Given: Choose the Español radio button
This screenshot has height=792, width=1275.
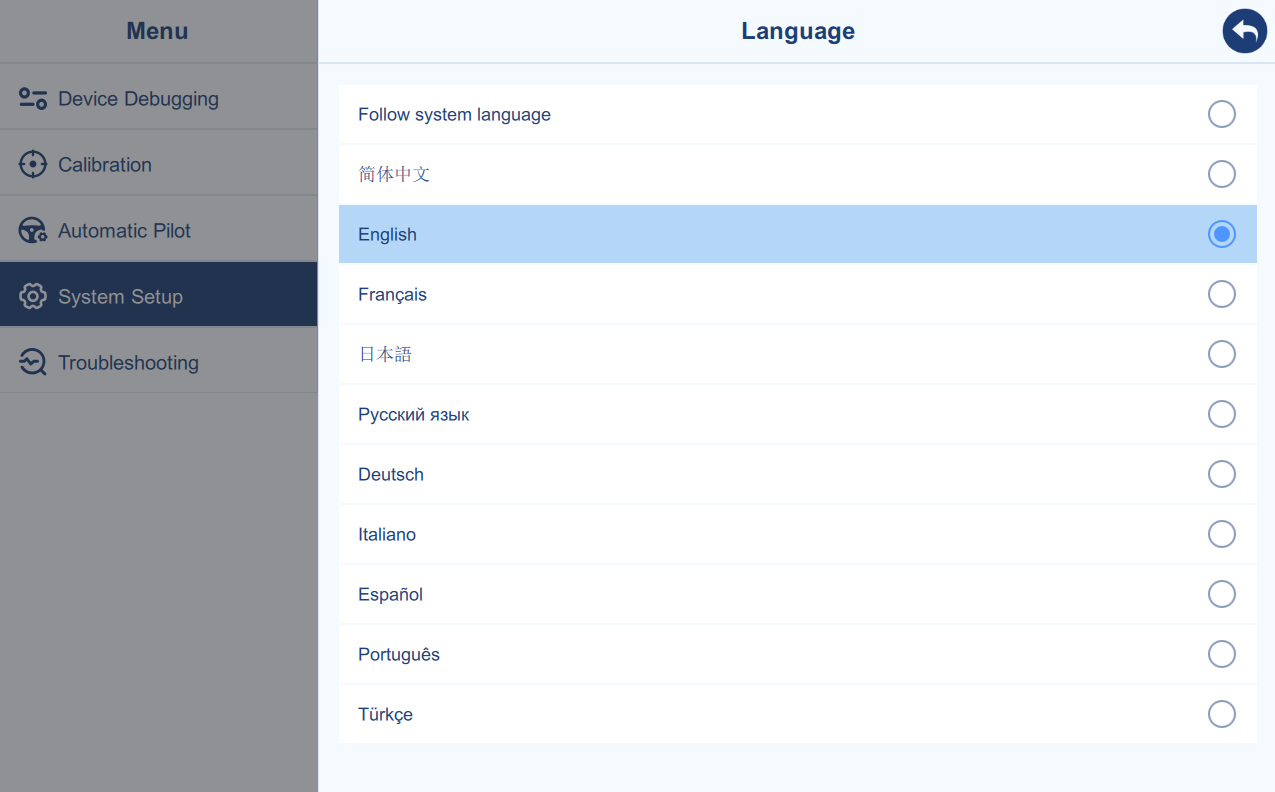Looking at the screenshot, I should [1221, 594].
